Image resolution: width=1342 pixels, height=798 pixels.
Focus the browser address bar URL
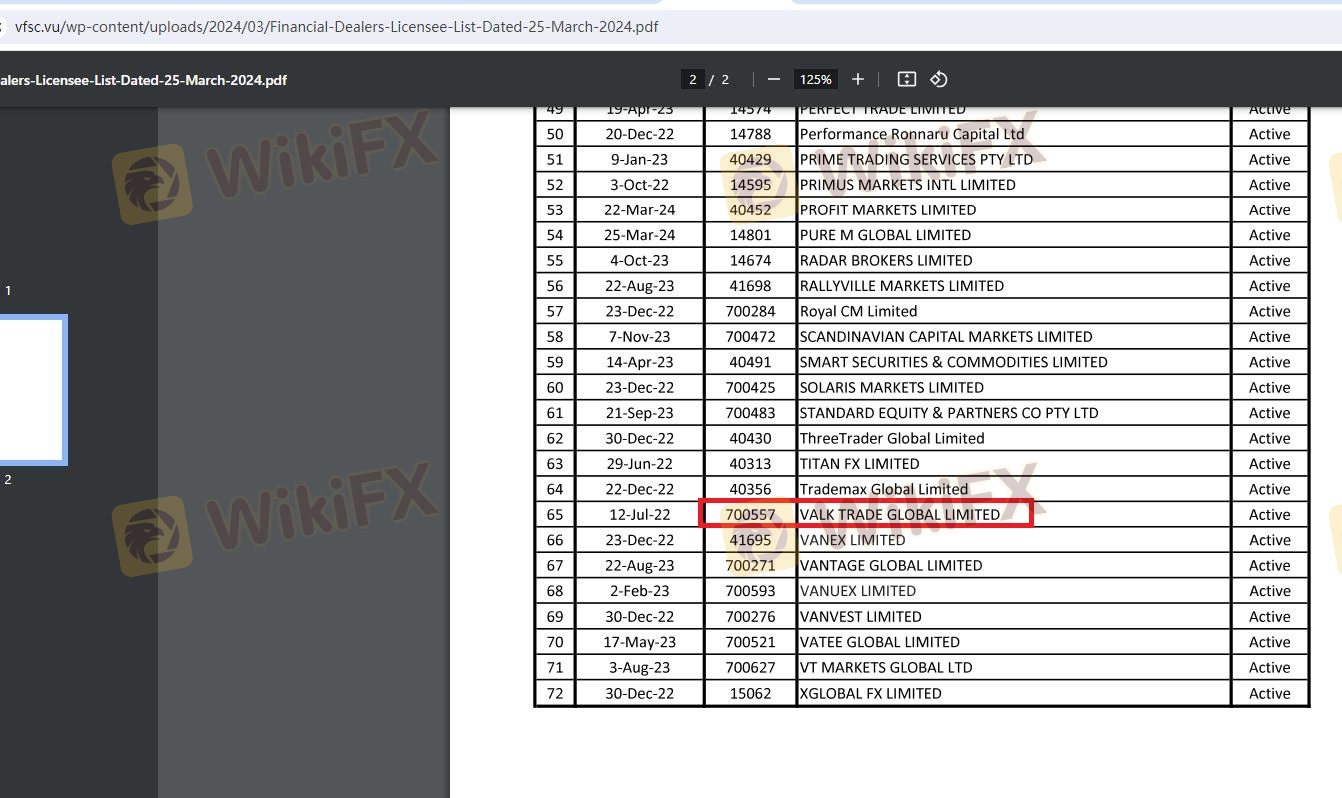click(336, 27)
